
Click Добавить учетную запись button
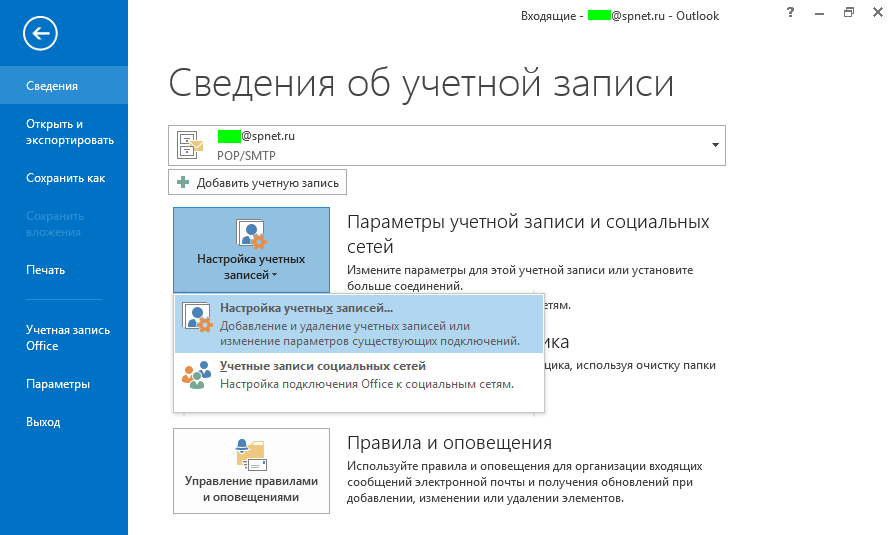click(x=257, y=182)
